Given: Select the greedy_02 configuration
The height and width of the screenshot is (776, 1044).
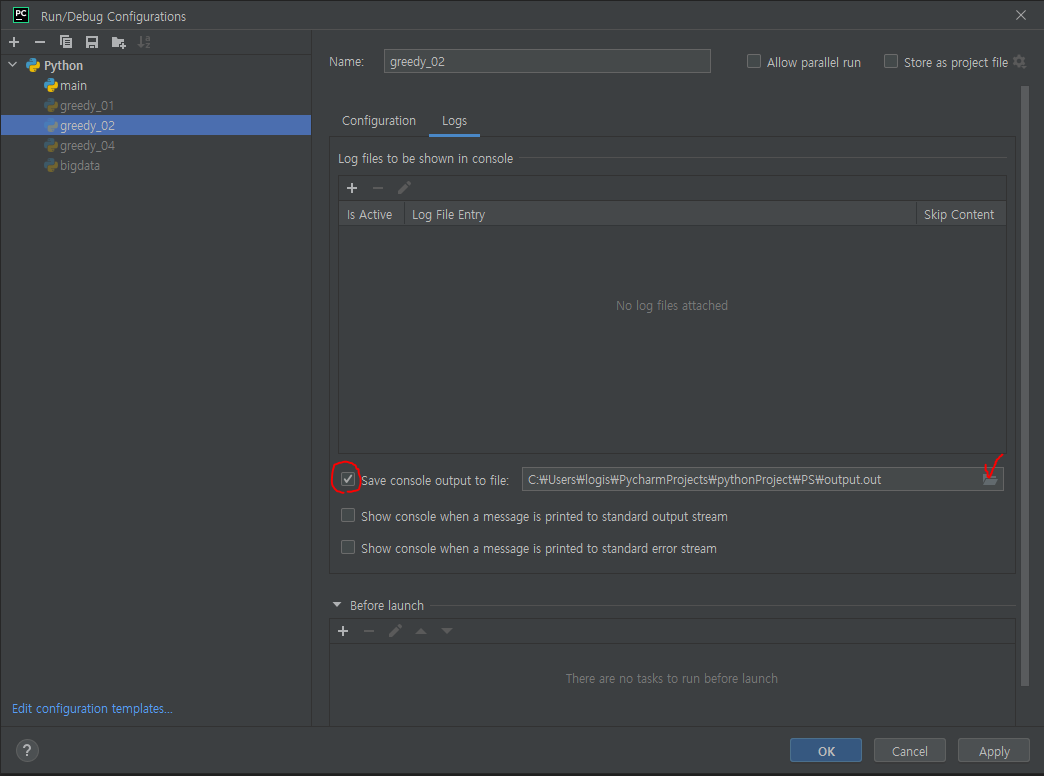Looking at the screenshot, I should click(156, 125).
